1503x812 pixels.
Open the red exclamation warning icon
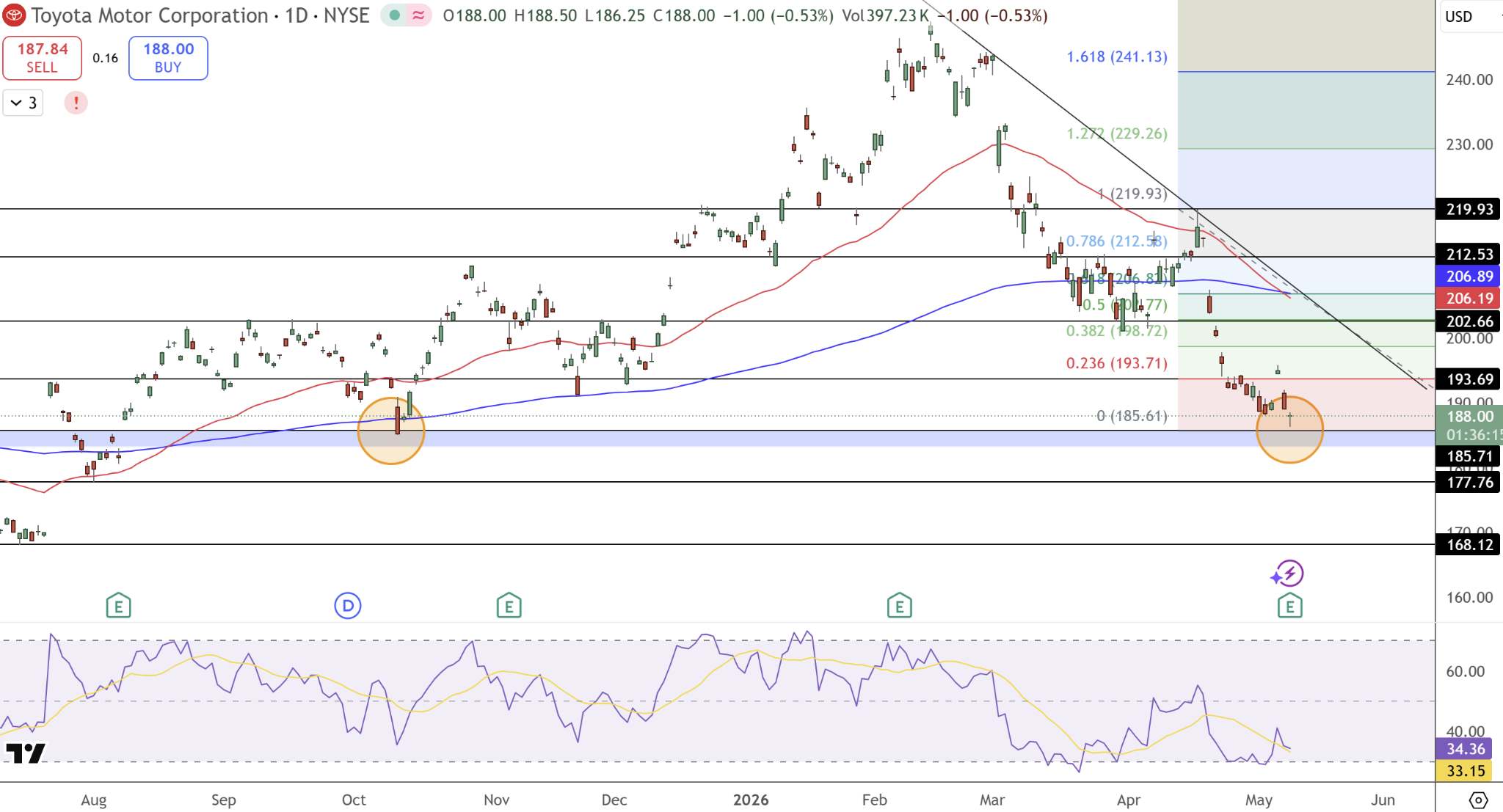pyautogui.click(x=76, y=103)
